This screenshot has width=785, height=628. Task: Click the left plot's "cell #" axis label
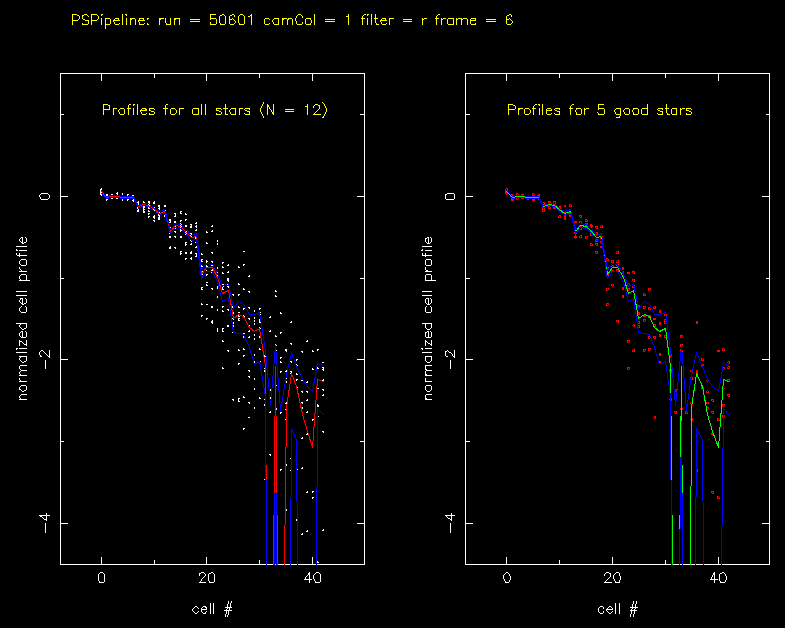point(212,608)
